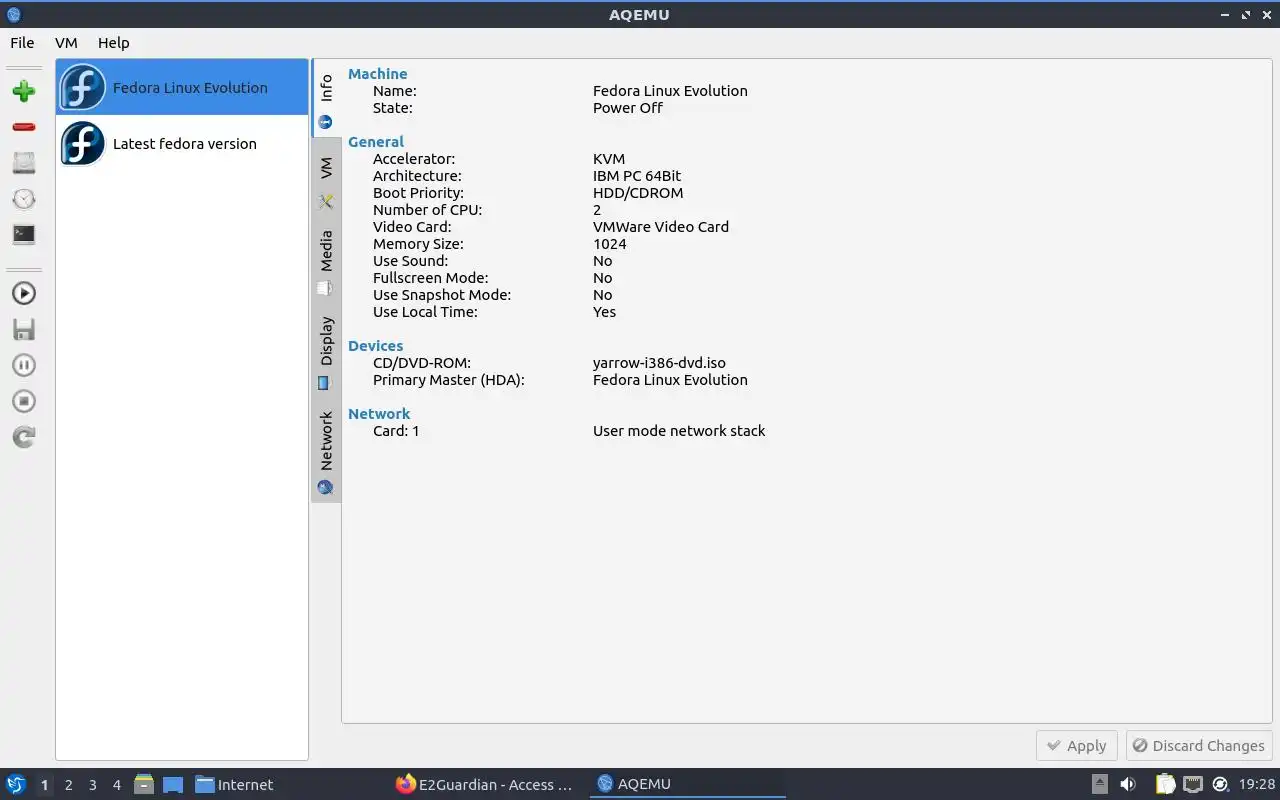Click the Power Off state value
The width and height of the screenshot is (1280, 800).
click(628, 108)
